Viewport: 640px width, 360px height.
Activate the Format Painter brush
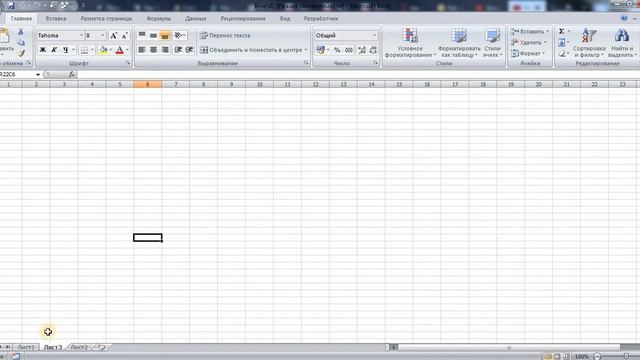point(21,53)
